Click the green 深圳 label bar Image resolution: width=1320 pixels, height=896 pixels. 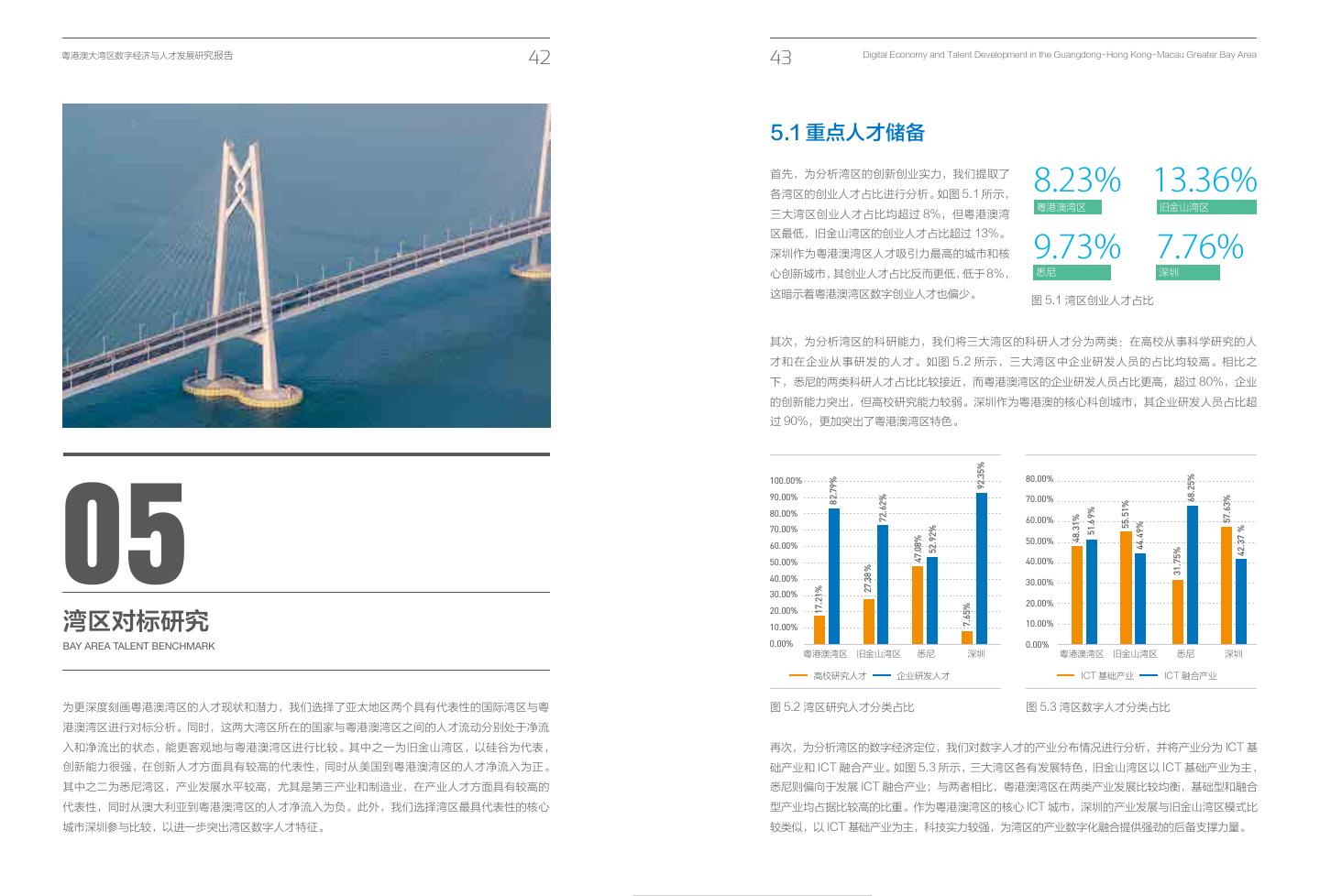click(1187, 273)
